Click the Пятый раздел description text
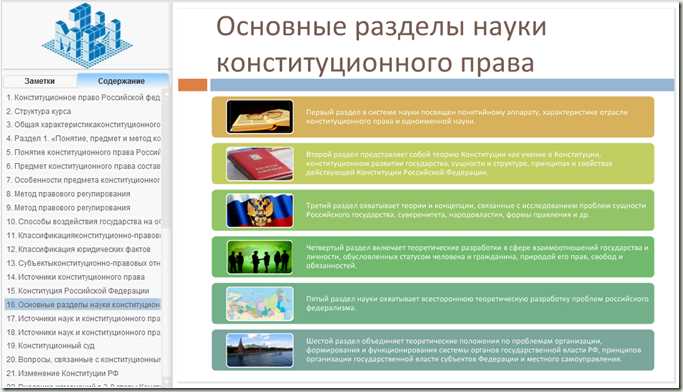 [x=477, y=303]
